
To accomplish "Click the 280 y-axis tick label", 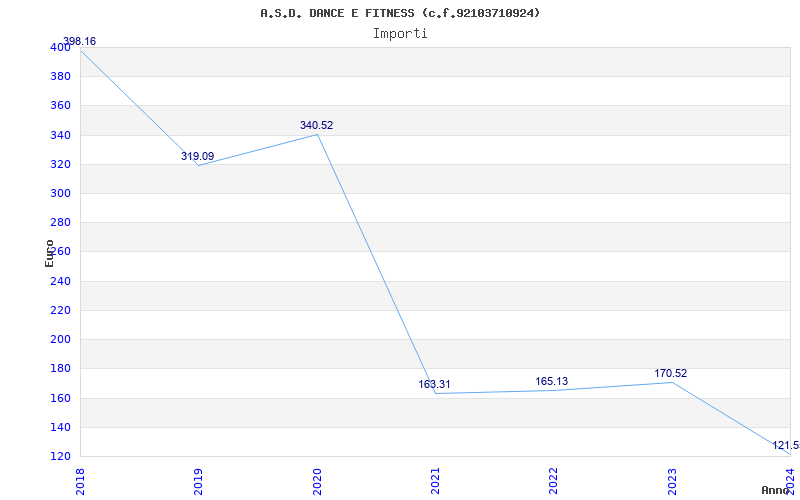I will tap(60, 223).
